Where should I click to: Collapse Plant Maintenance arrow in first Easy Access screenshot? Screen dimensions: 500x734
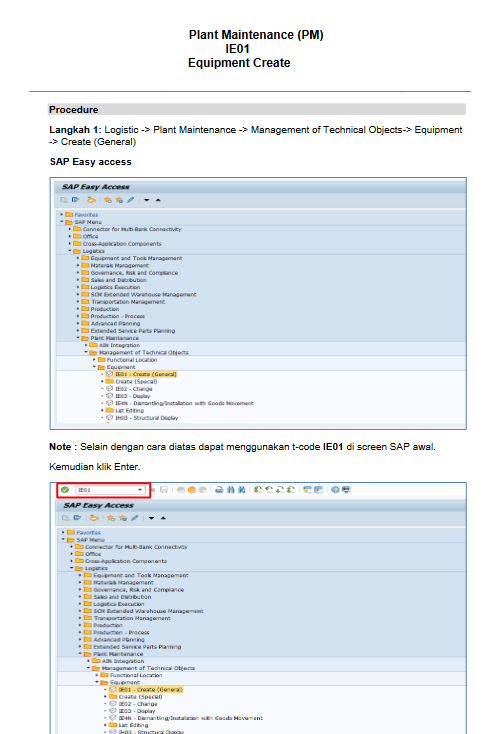pos(78,338)
